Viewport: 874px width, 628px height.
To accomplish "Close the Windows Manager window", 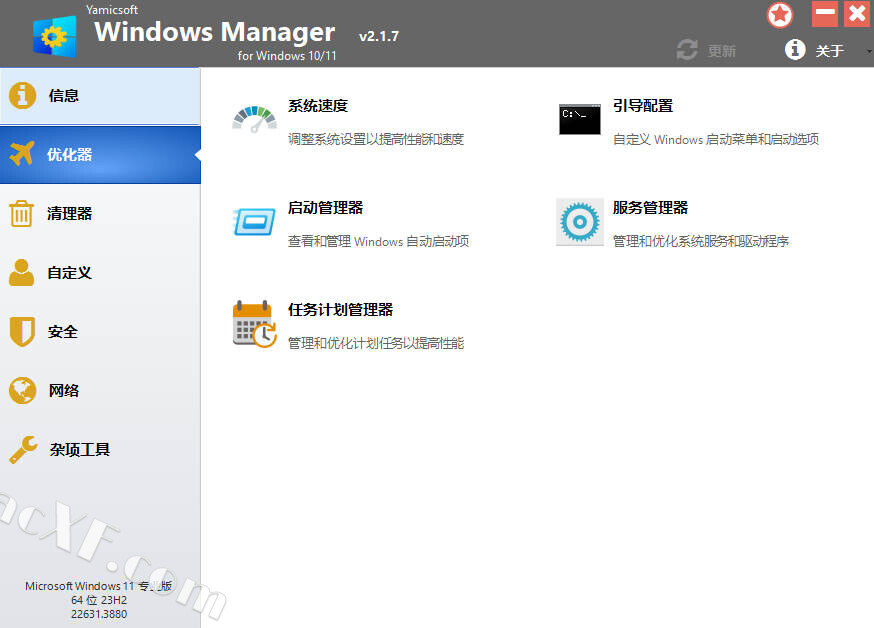I will pyautogui.click(x=857, y=14).
